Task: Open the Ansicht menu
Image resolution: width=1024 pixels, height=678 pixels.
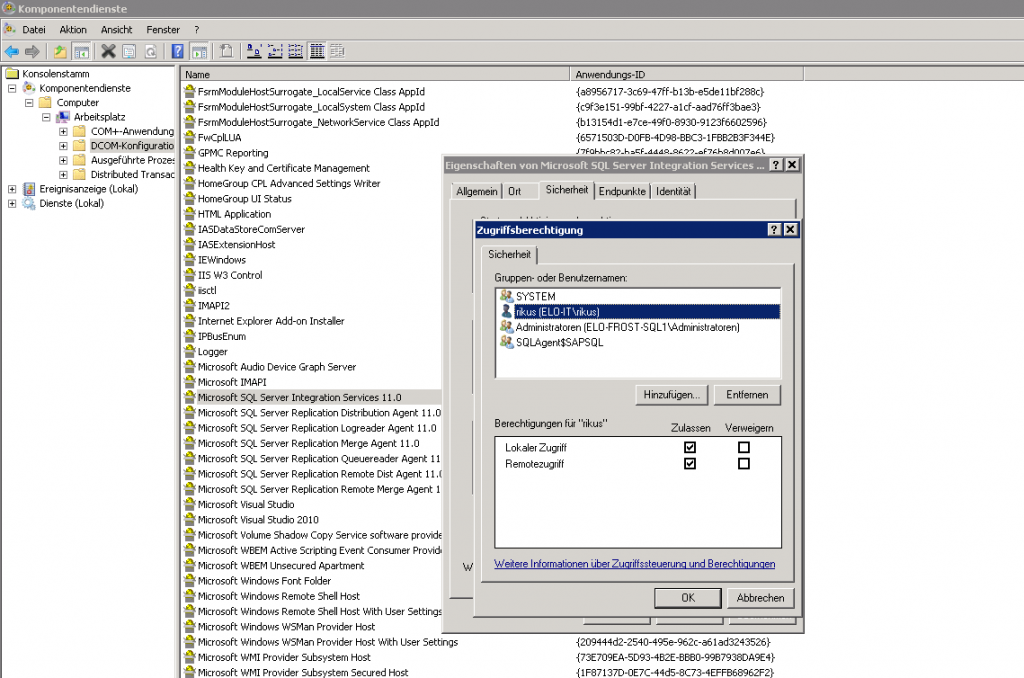Action: pos(116,29)
